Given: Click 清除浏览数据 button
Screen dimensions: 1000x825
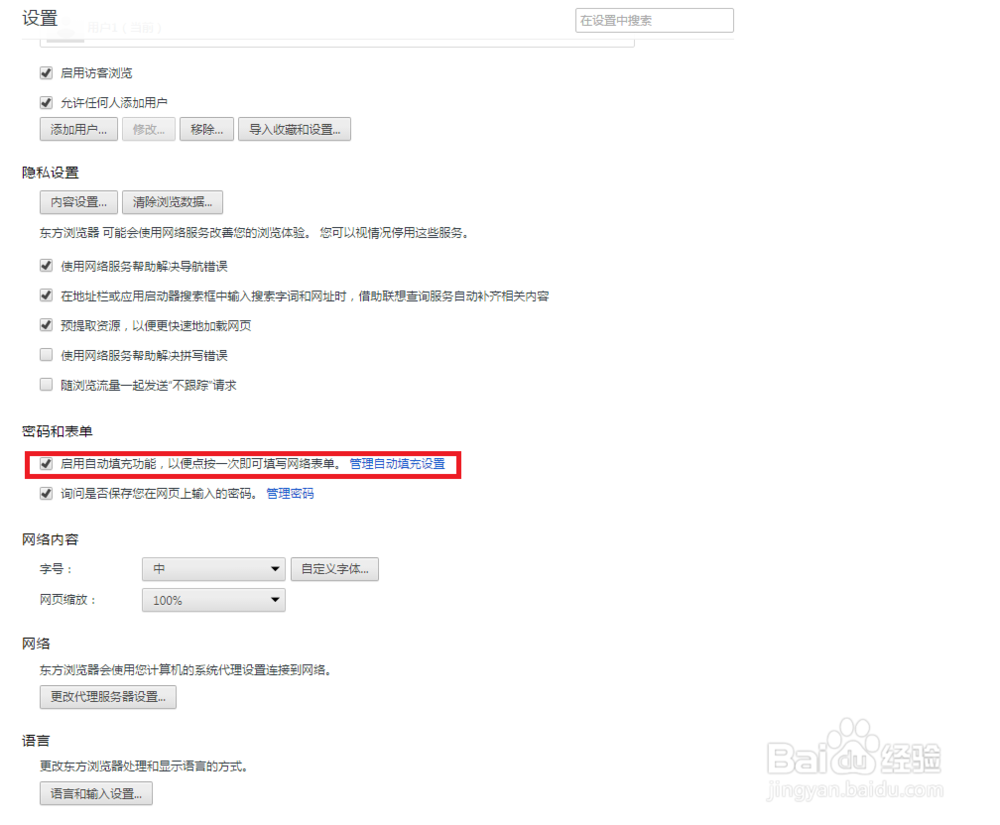Looking at the screenshot, I should (x=172, y=201).
